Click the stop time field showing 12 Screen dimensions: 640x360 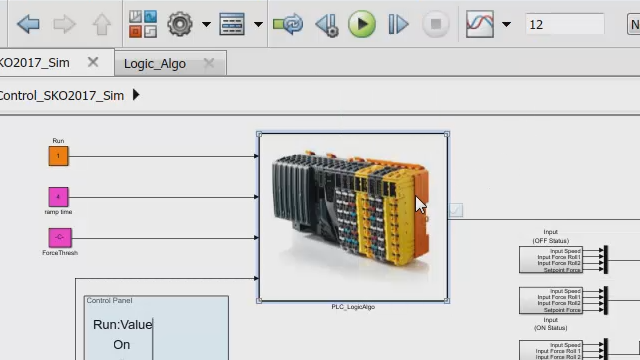pos(564,24)
